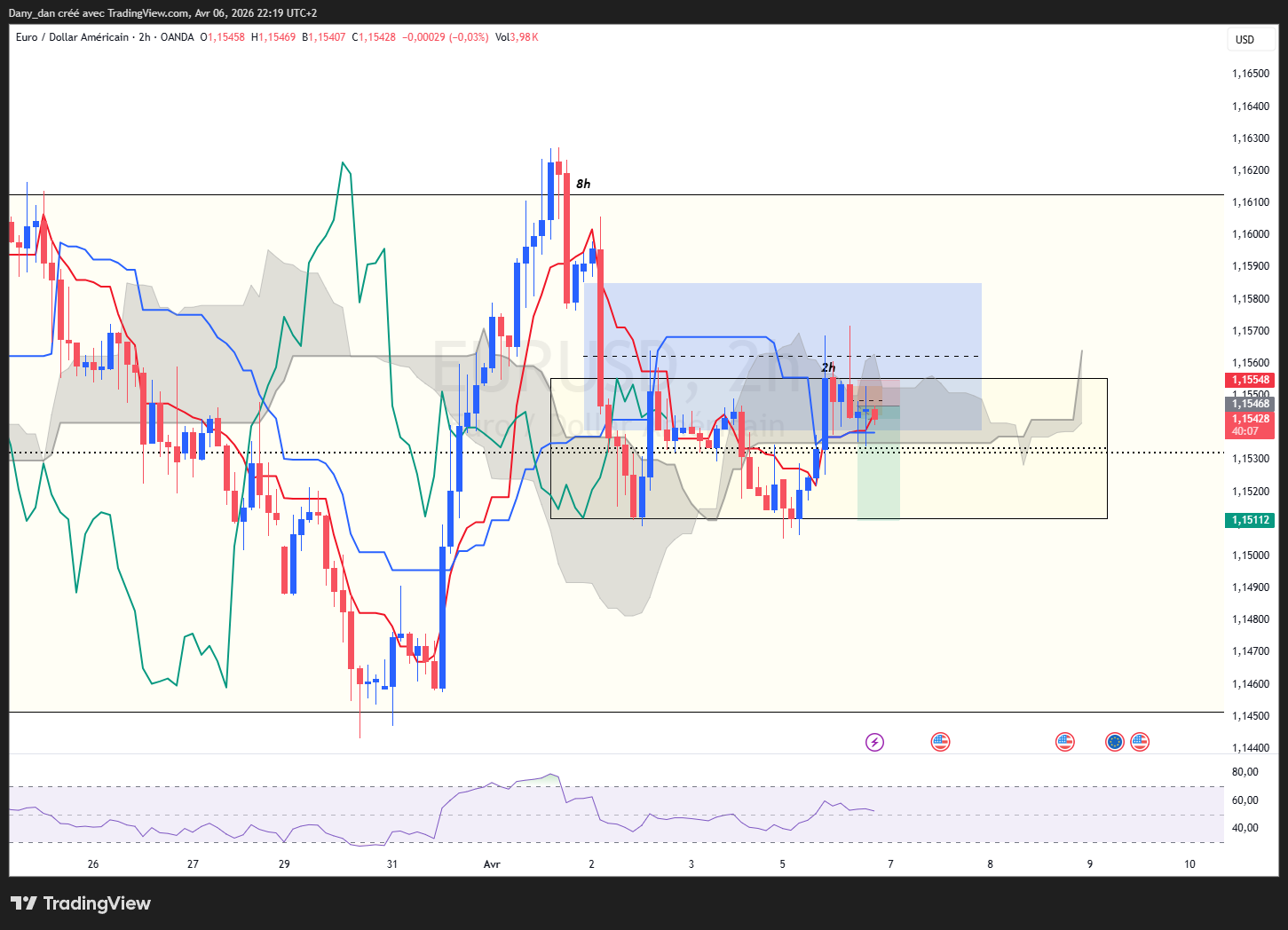Screen dimensions: 1288x930
Task: Click date 26 on the time axis
Action: tap(93, 864)
